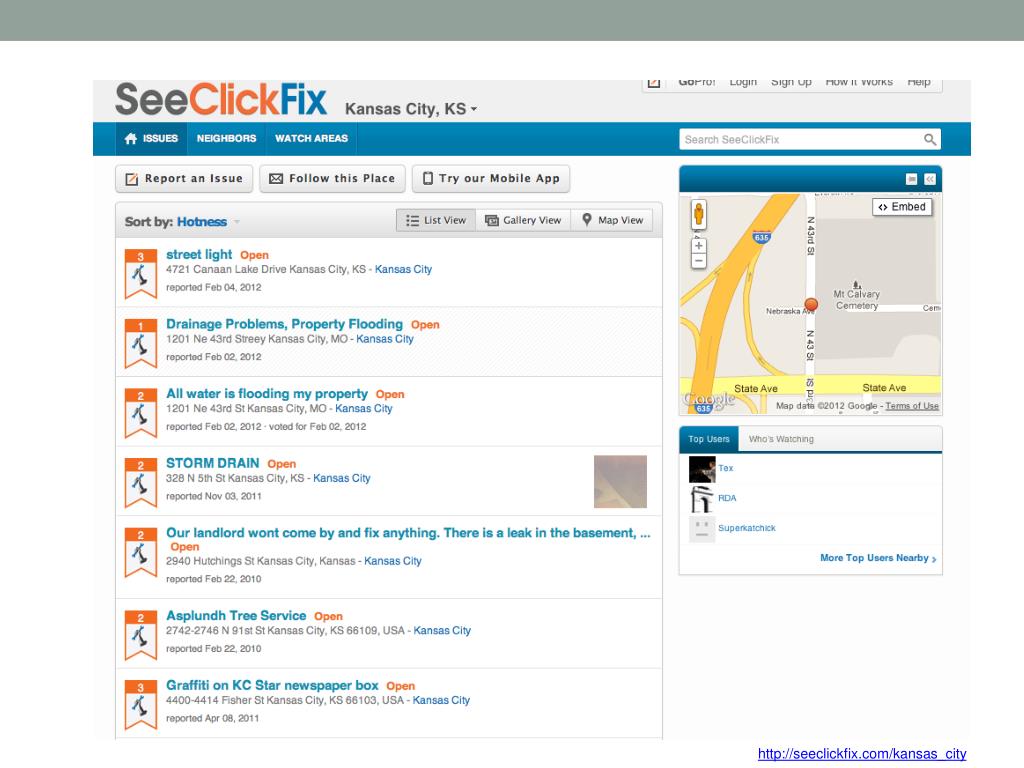1024x768 pixels.
Task: Click the search magnifier icon
Action: [930, 139]
